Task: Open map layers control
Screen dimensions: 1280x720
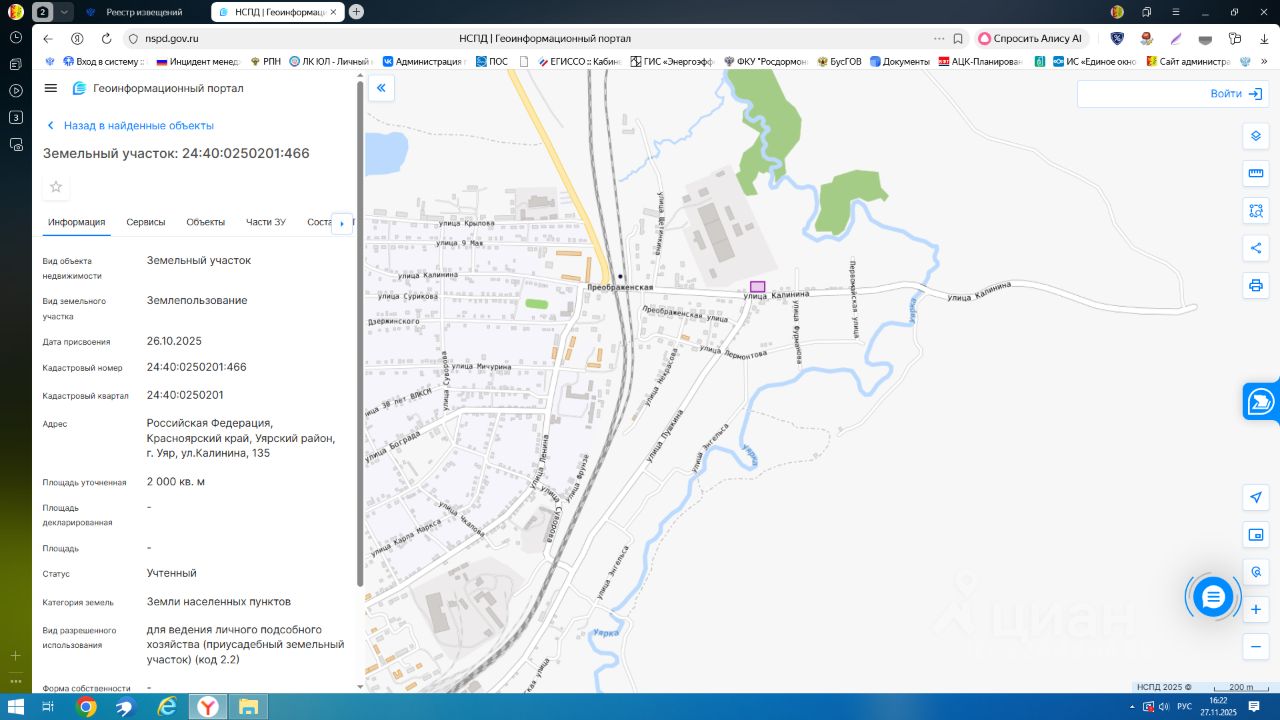Action: [x=1256, y=136]
